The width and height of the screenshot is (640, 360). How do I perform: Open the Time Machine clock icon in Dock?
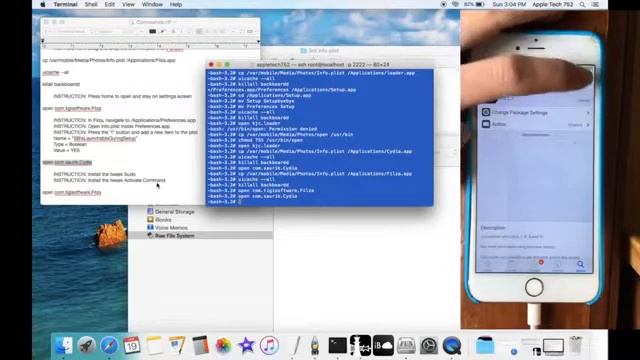tap(429, 345)
